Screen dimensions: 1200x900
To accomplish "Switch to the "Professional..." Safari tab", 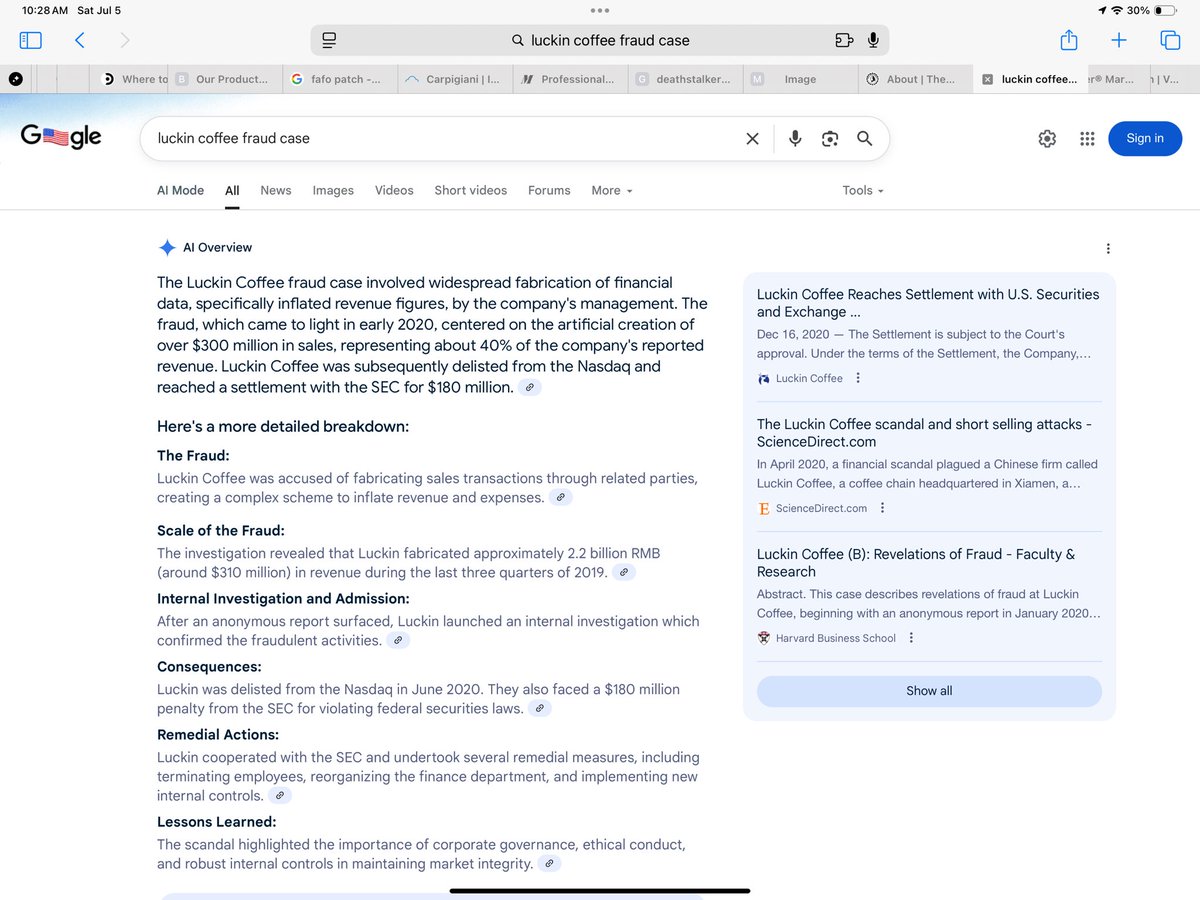I will [570, 79].
